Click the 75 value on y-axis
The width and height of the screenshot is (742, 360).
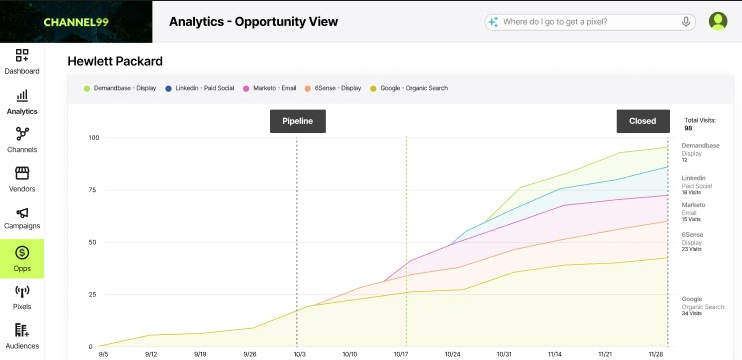[93, 190]
